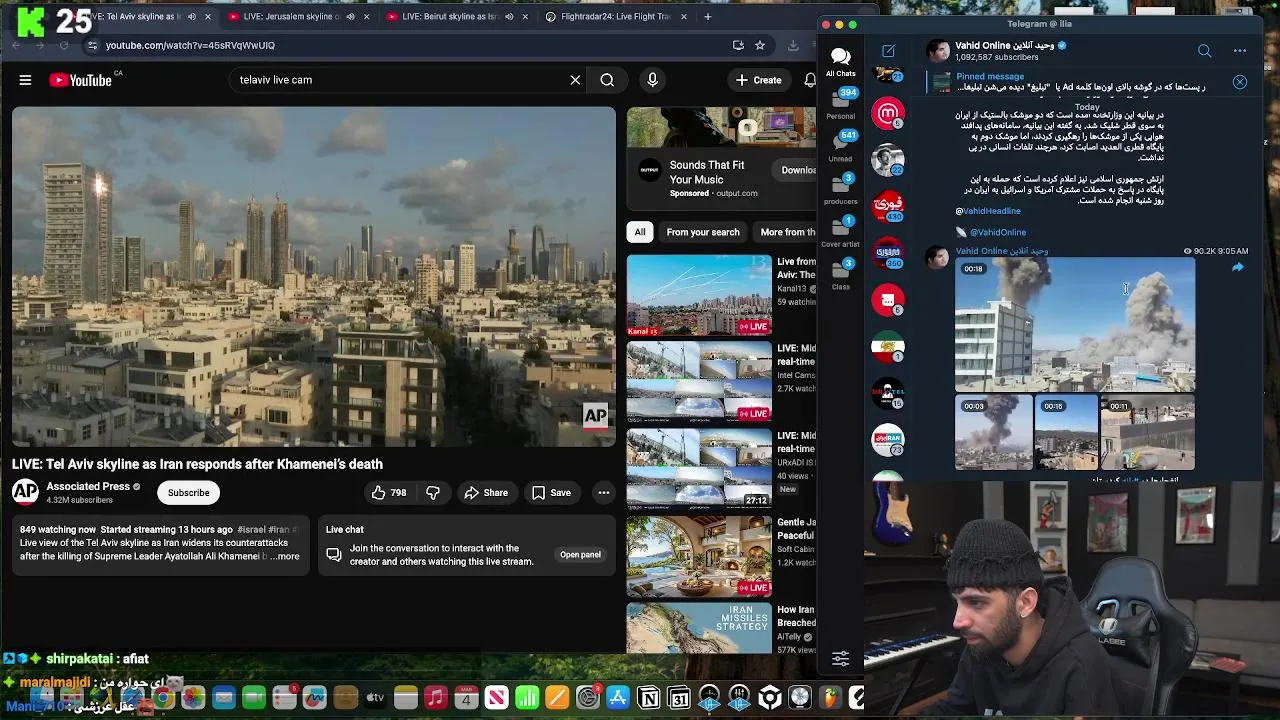
Task: Dislike the Tel Aviv live stream
Action: (x=433, y=492)
